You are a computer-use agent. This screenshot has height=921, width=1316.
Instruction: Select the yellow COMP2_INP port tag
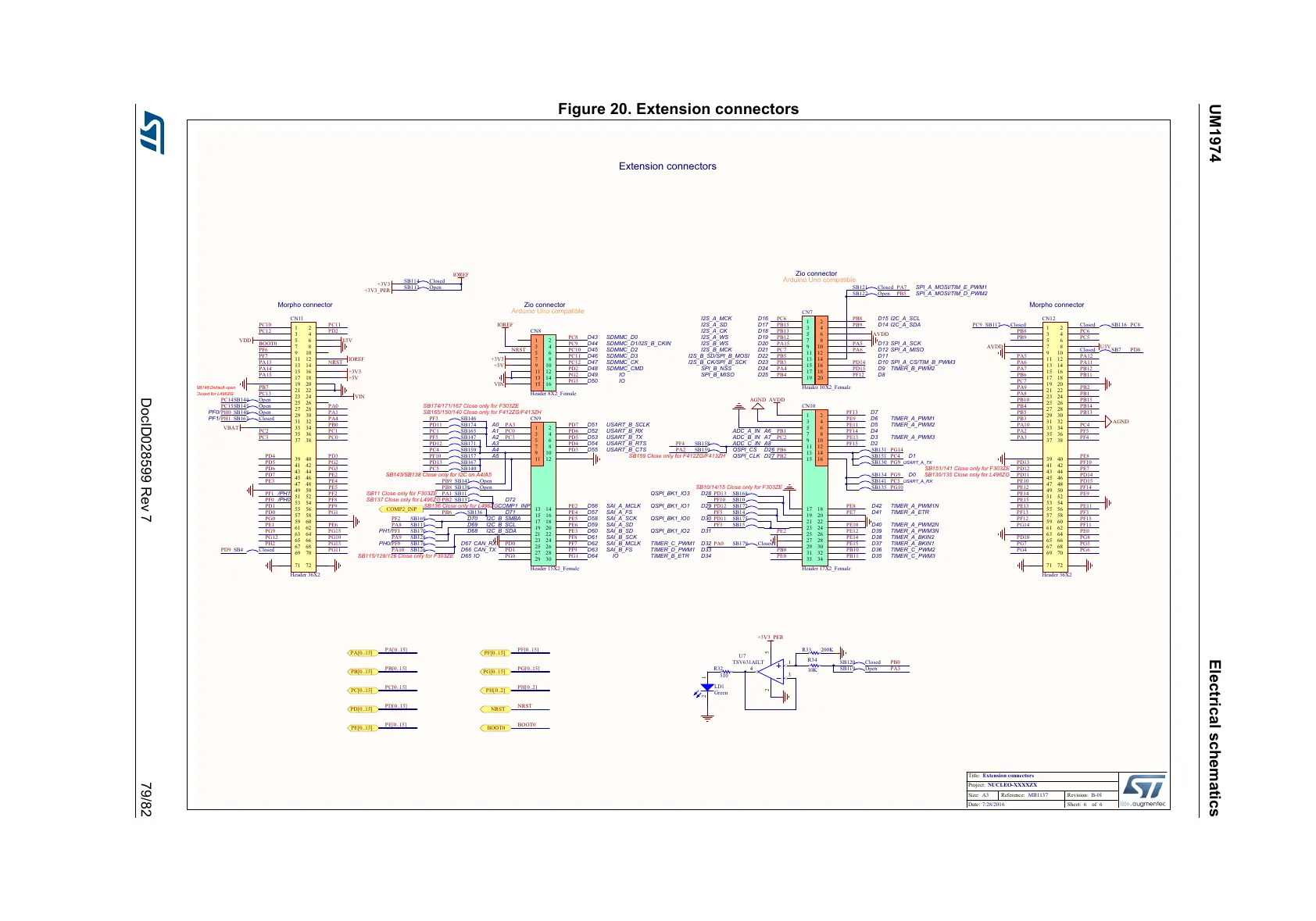401,509
